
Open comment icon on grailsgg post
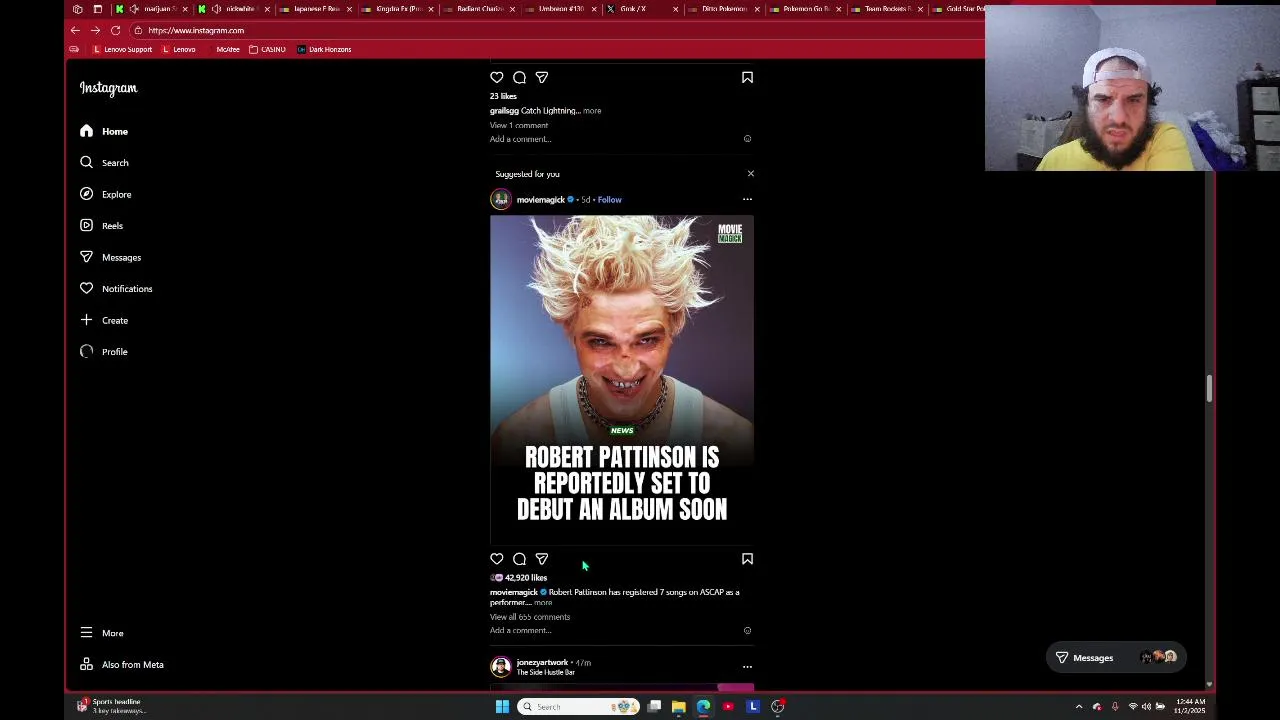click(x=519, y=77)
